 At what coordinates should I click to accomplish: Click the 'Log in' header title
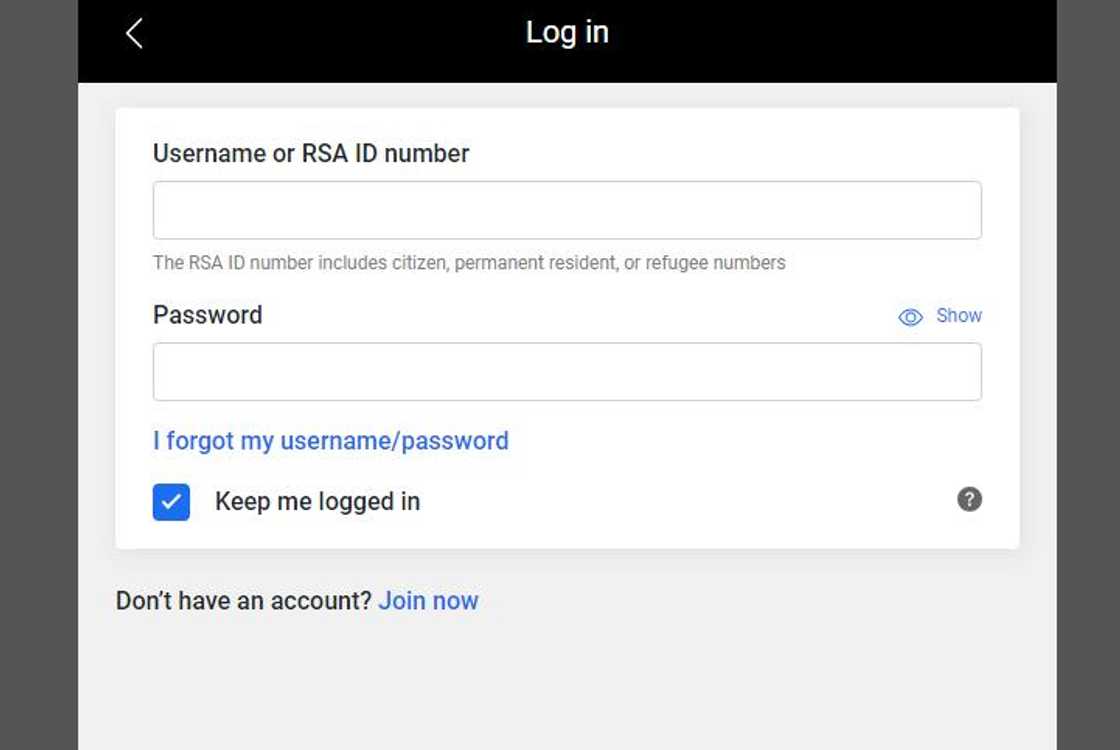(x=567, y=32)
